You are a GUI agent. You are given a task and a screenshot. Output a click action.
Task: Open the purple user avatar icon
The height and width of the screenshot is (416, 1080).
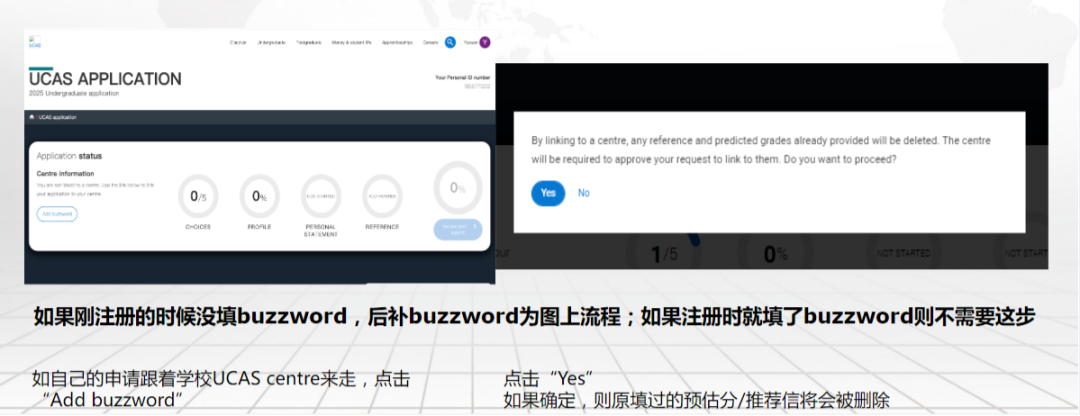[485, 42]
